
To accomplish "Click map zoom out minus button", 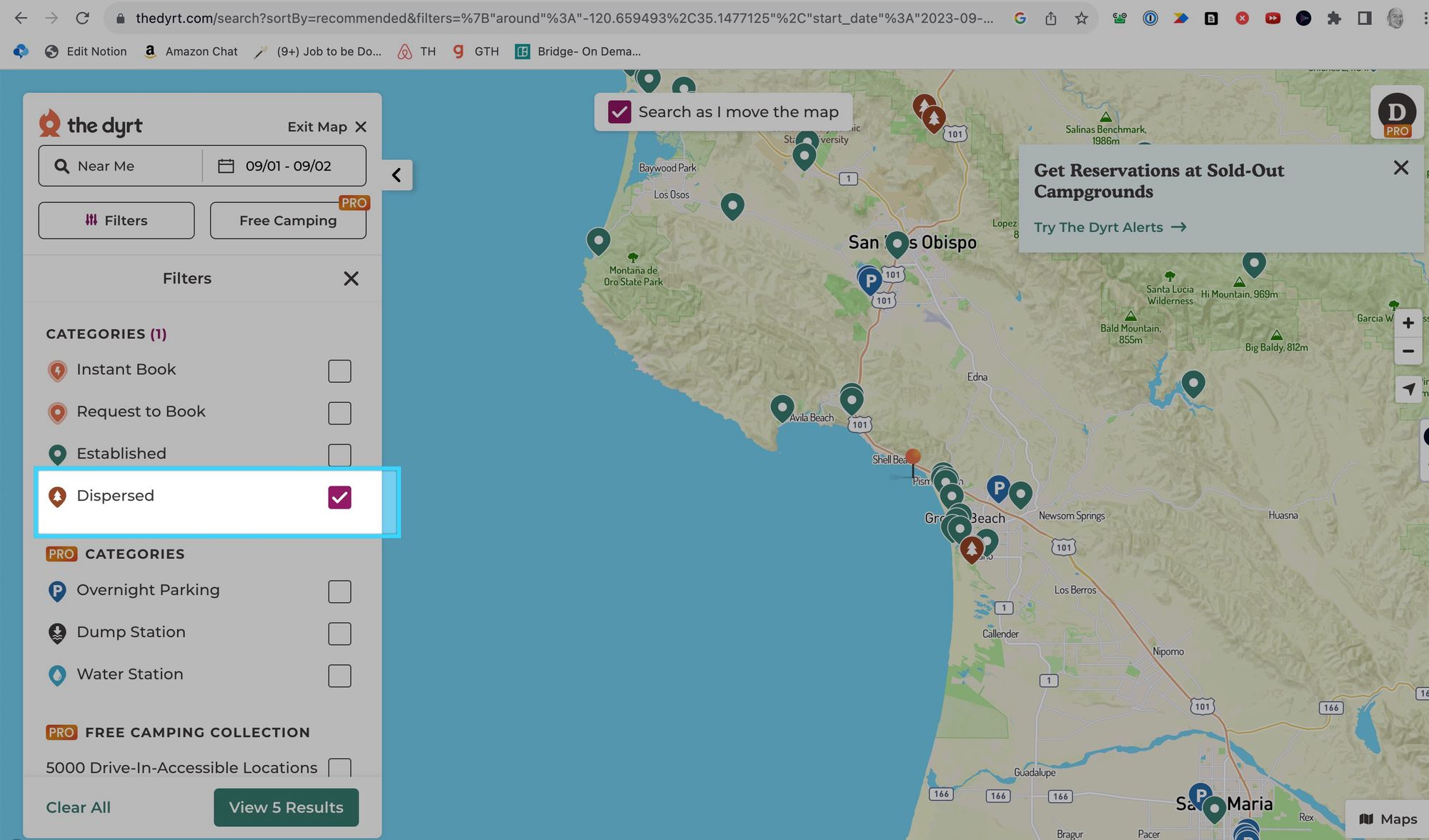I will point(1408,351).
